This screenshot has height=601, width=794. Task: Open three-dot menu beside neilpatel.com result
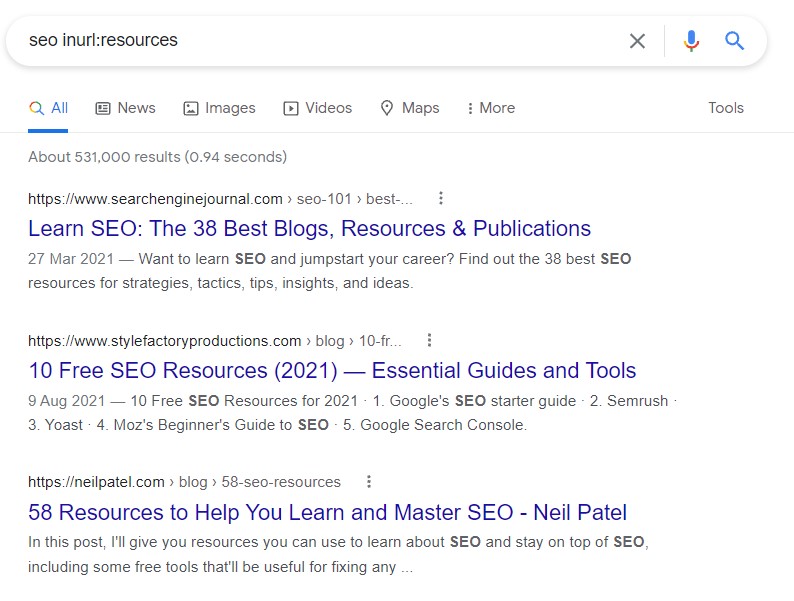(x=369, y=482)
